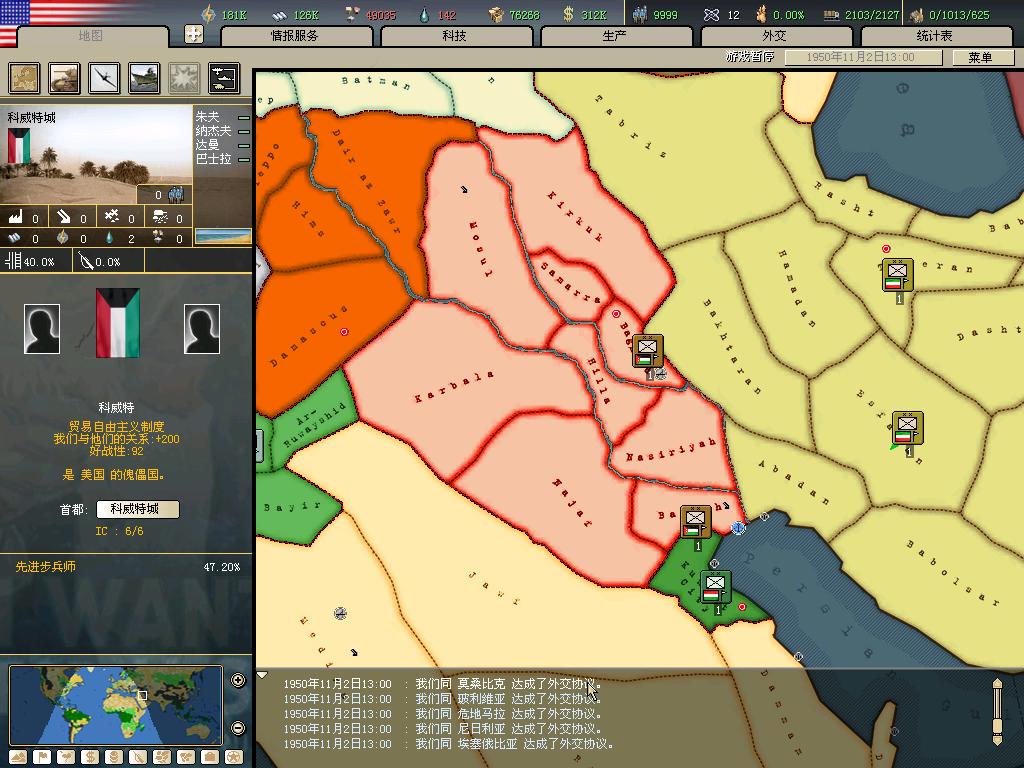Switch to the 地图 tab
The height and width of the screenshot is (768, 1024).
point(91,36)
